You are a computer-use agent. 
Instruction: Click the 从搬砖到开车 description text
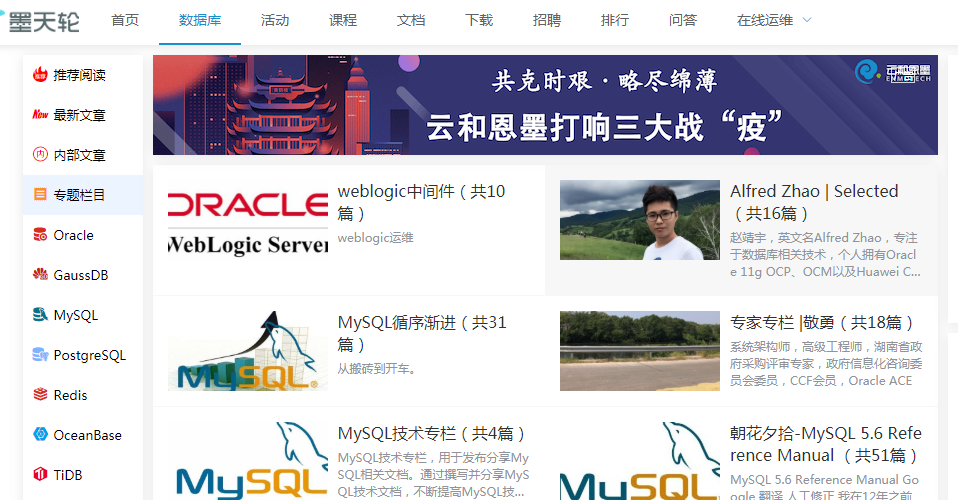point(378,369)
